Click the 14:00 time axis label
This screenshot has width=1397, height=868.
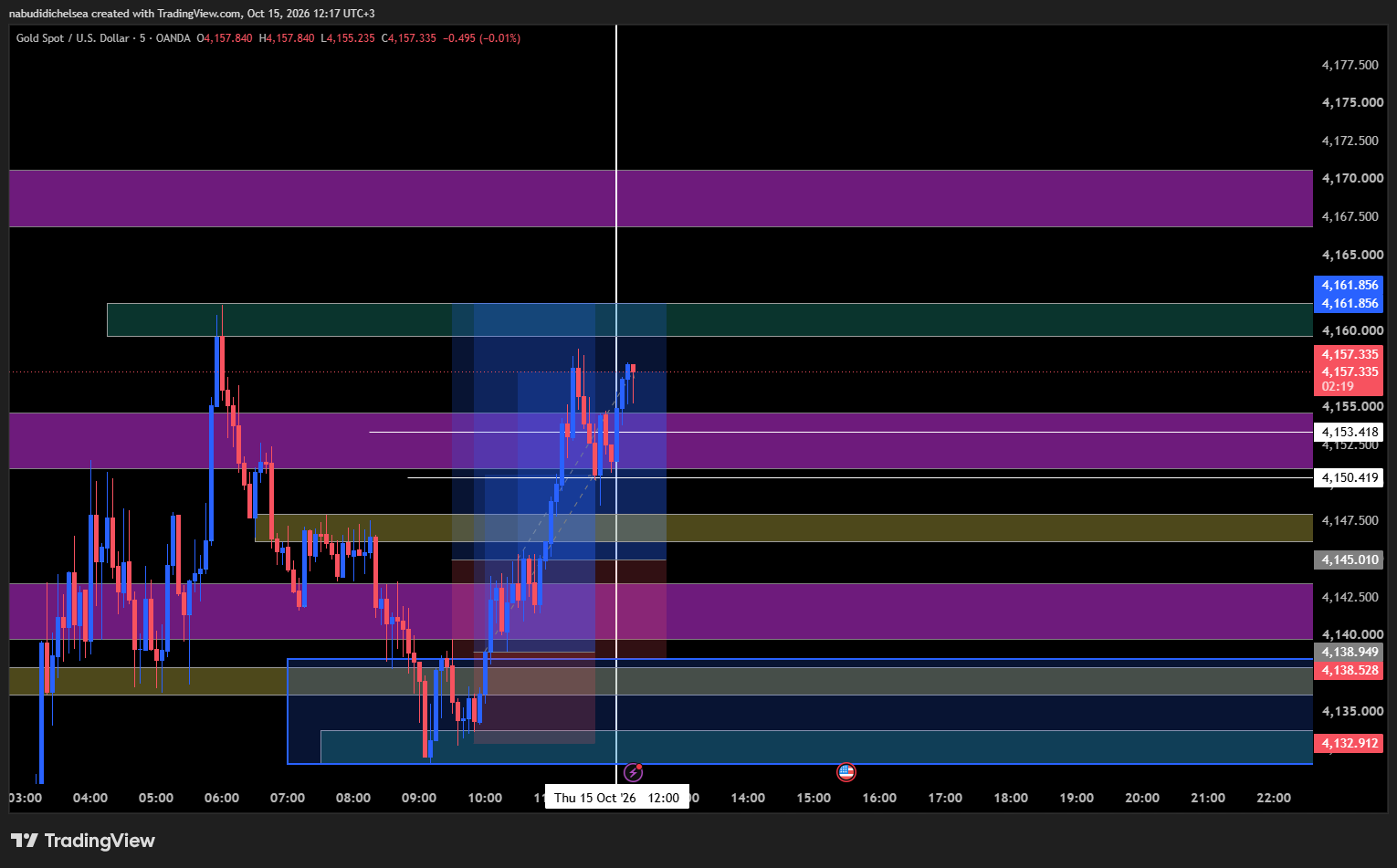click(748, 798)
